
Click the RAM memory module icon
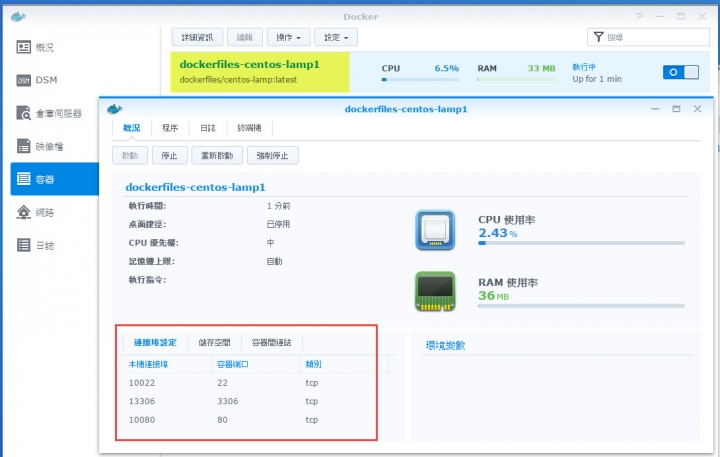(435, 291)
